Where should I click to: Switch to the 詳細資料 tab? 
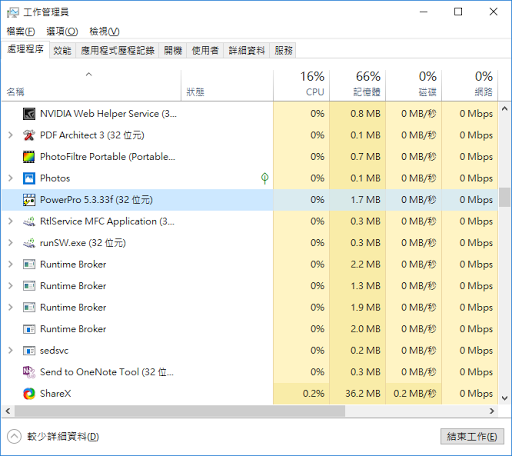click(247, 51)
